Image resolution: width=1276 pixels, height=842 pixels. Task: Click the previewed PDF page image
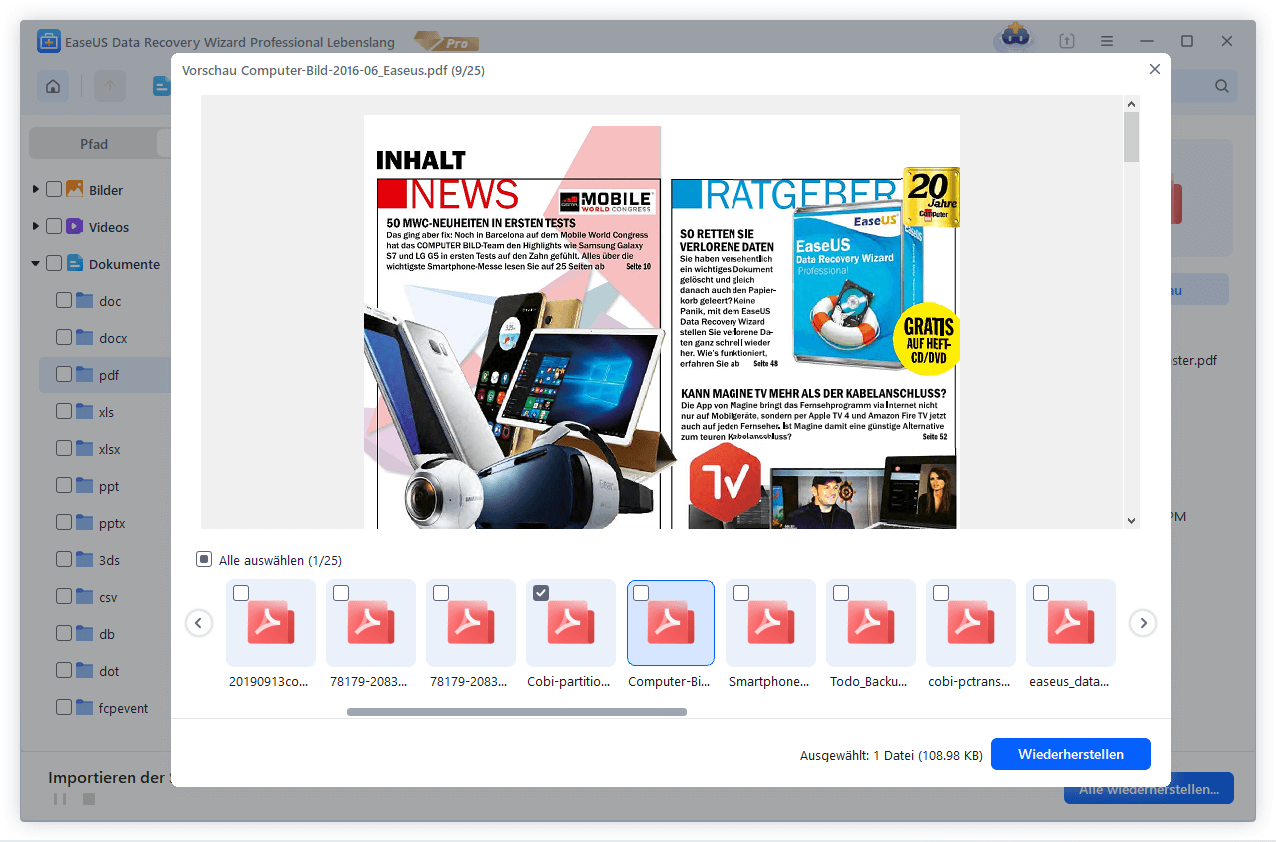point(661,322)
